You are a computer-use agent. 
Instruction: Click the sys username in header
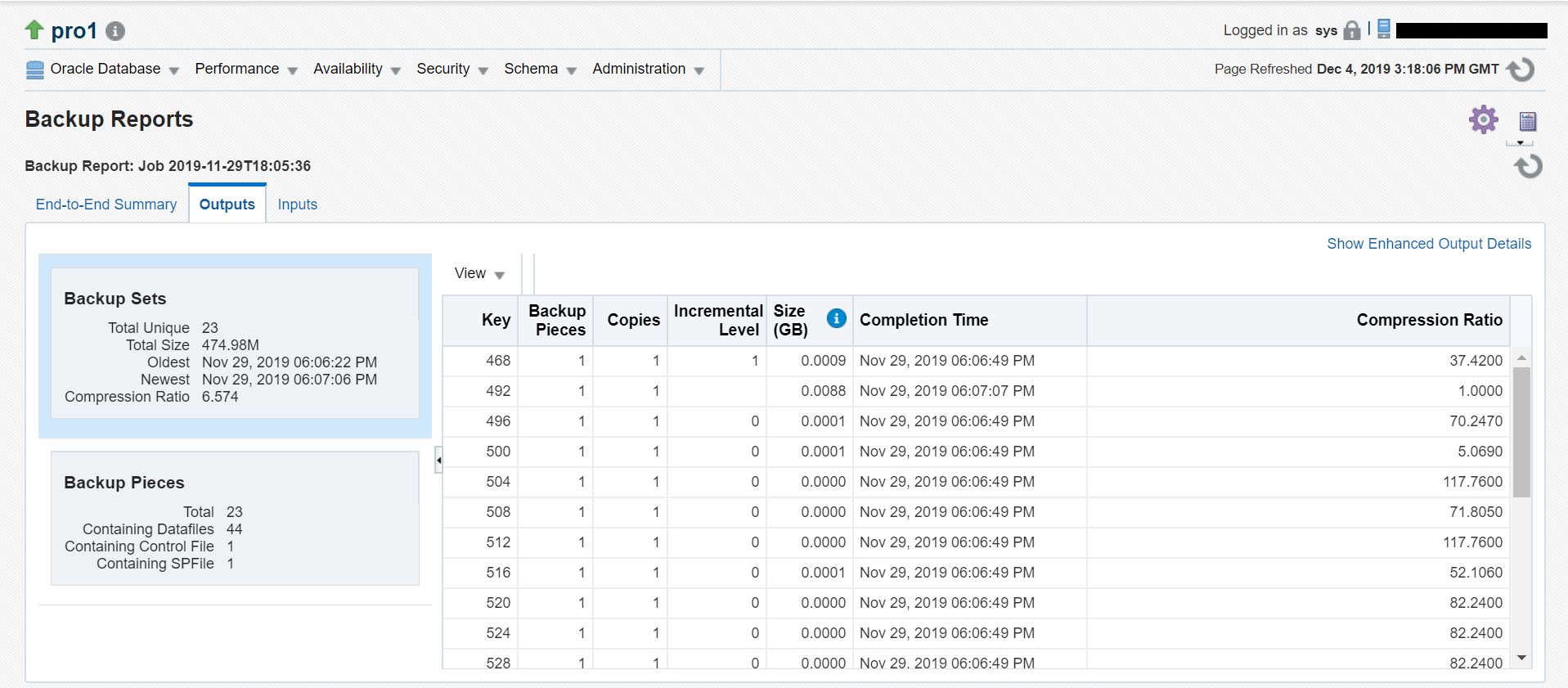[x=1326, y=30]
